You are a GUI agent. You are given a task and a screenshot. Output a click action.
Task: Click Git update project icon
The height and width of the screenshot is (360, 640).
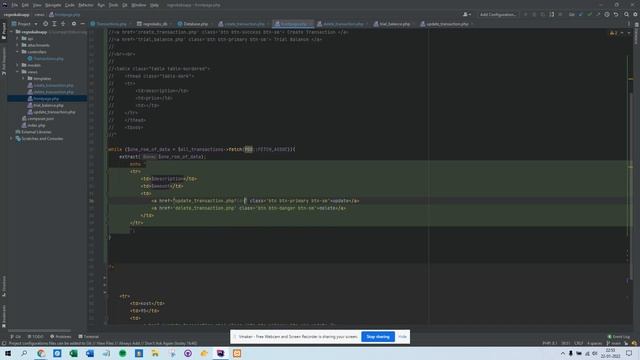[x=581, y=14]
